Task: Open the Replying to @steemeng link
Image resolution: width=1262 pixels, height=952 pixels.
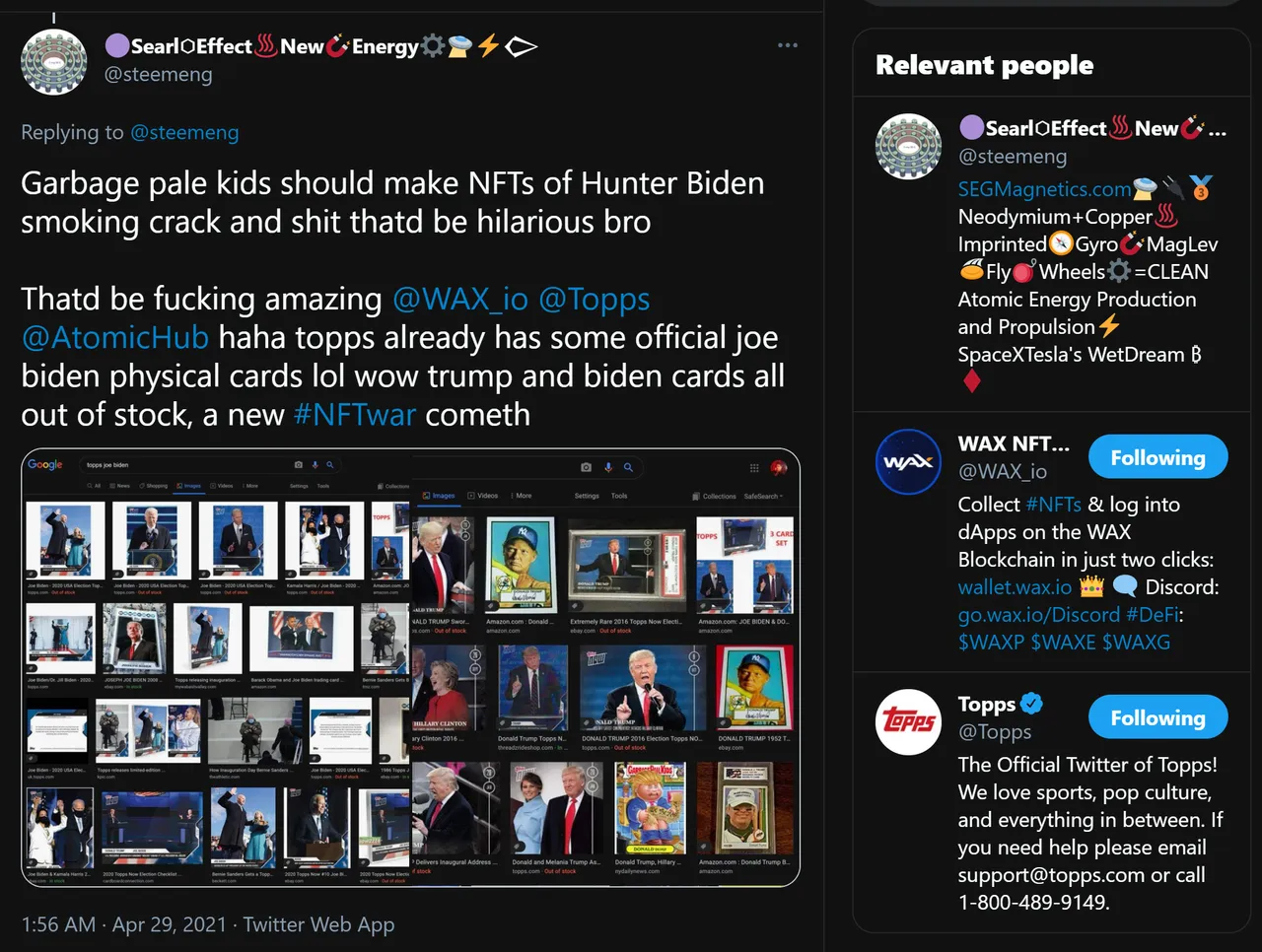Action: [x=184, y=132]
